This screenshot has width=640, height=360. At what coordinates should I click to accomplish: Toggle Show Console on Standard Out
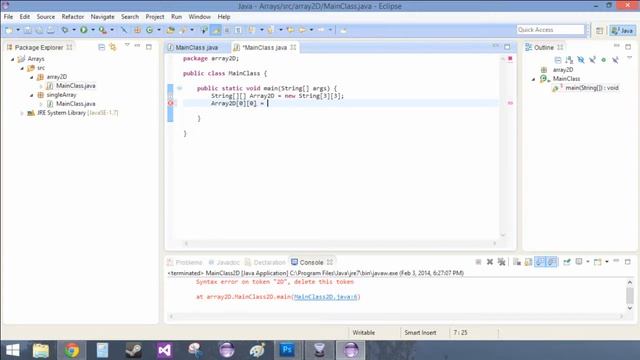tap(540, 262)
